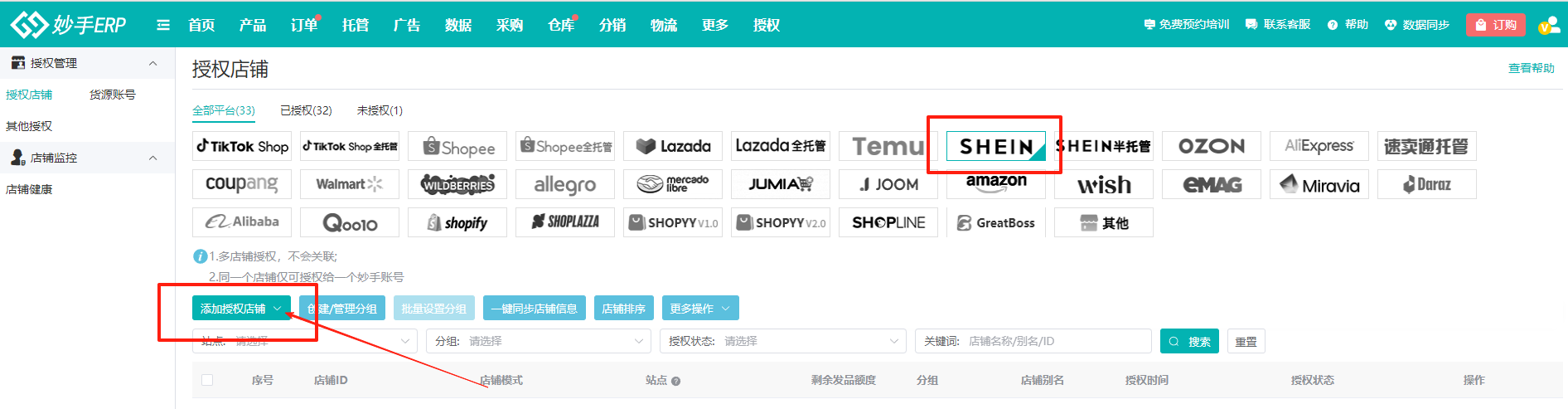Open the 分组 select dropdown
1568x409 pixels.
pyautogui.click(x=539, y=341)
